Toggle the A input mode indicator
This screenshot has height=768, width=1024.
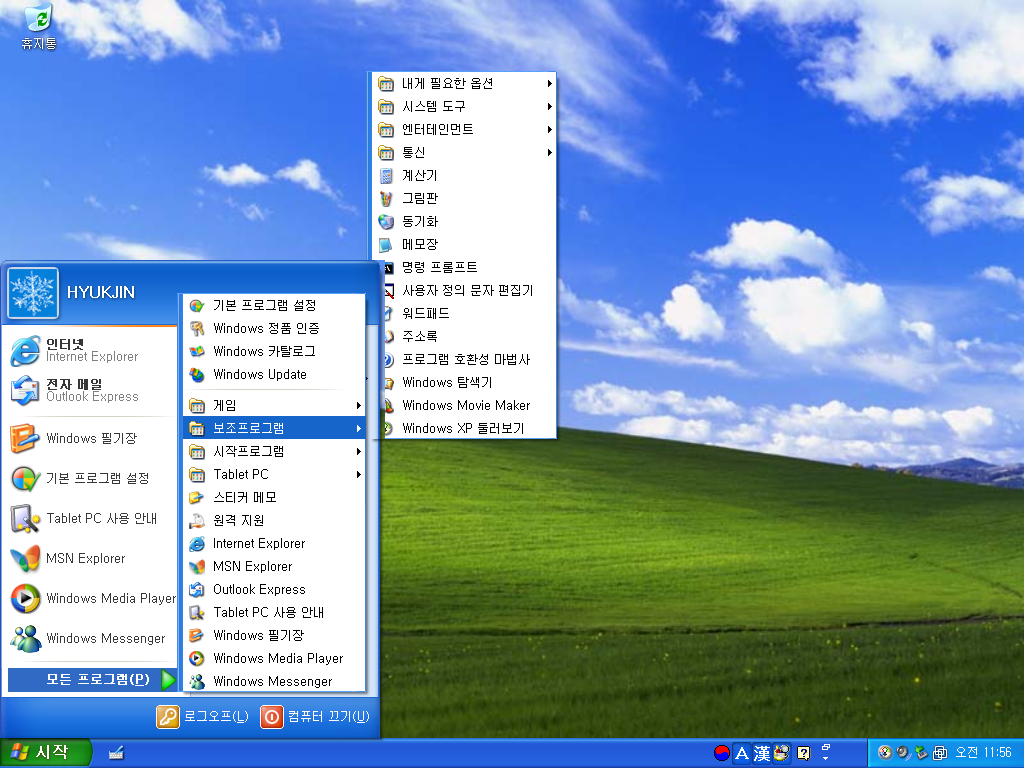pos(742,753)
